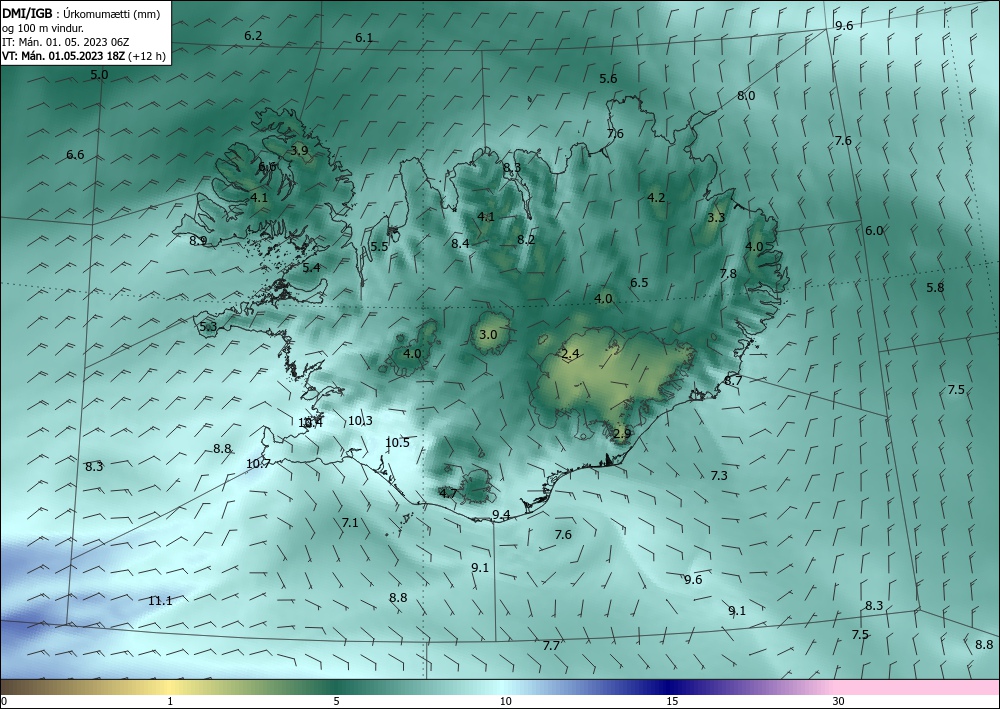Click the 8.0 value label
1000x709 pixels.
746,96
